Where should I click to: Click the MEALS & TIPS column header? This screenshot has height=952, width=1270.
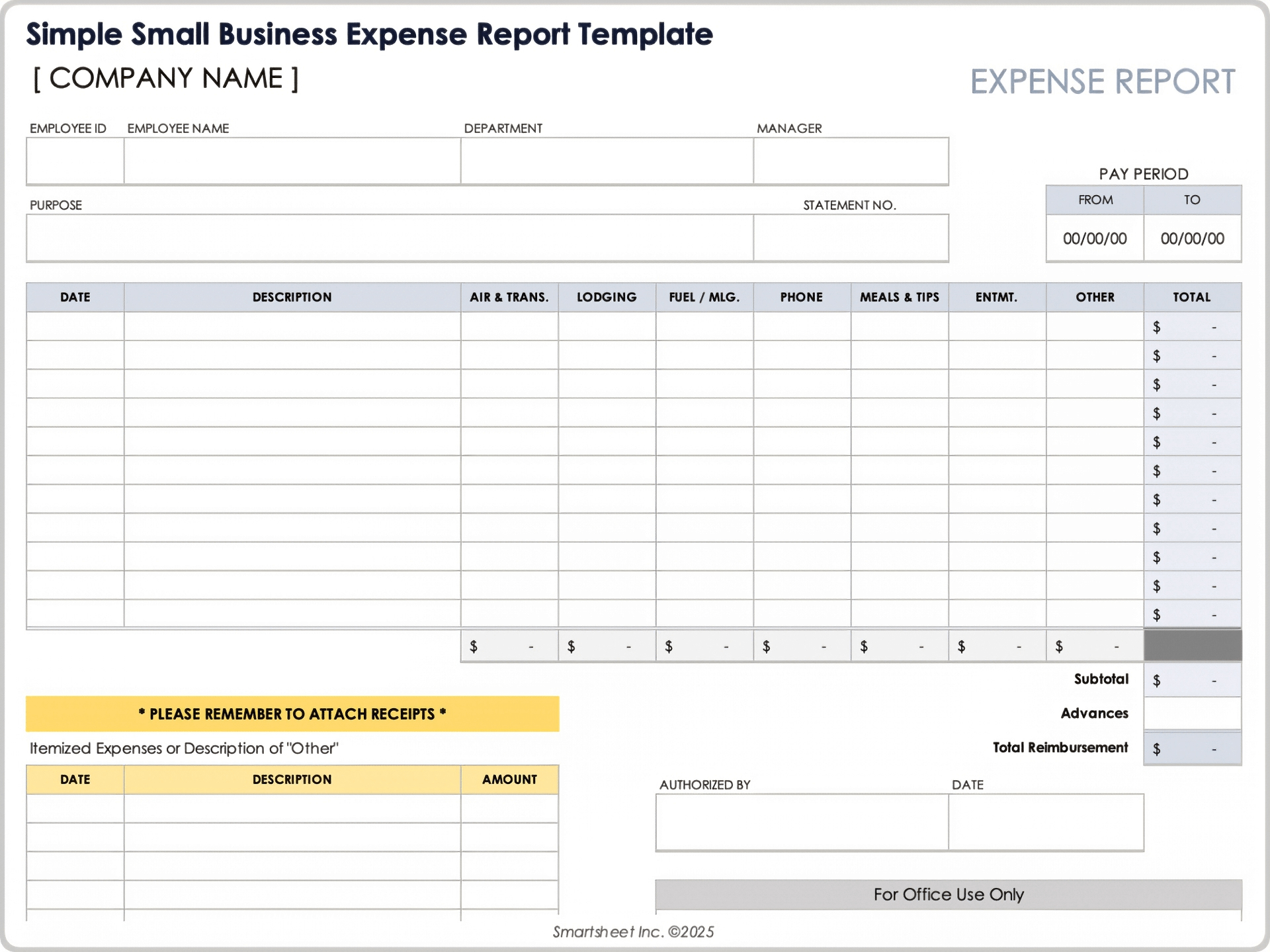900,297
